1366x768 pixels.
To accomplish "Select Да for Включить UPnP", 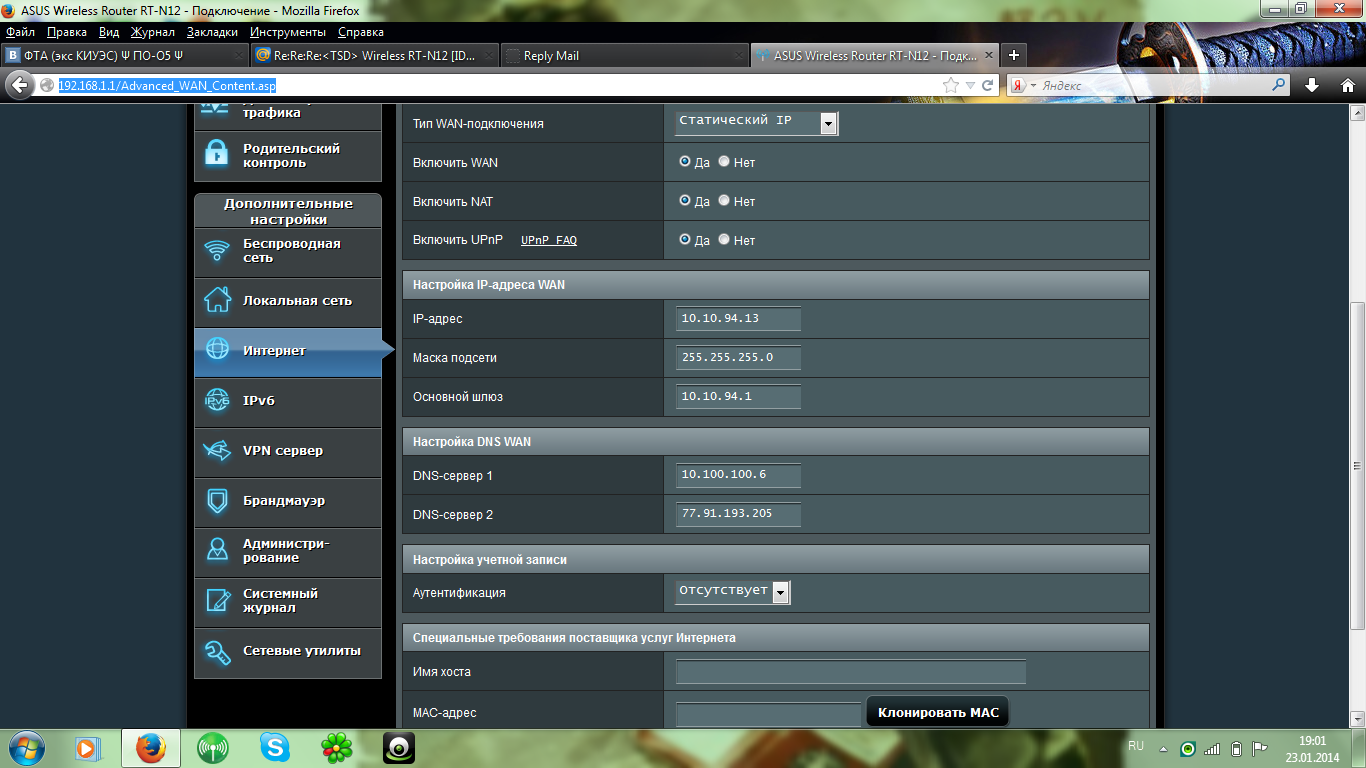I will point(685,239).
